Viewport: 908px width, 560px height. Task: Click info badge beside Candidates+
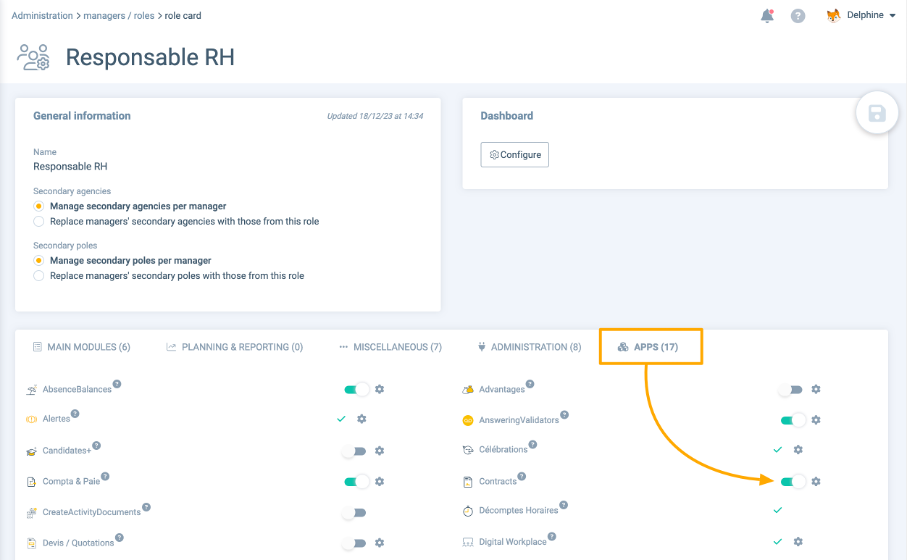pos(97,446)
